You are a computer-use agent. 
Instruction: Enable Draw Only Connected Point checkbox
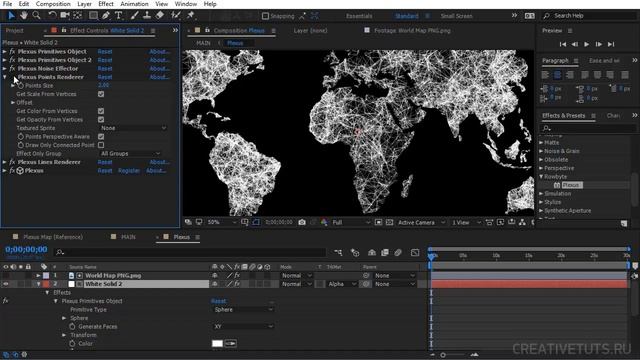[101, 145]
